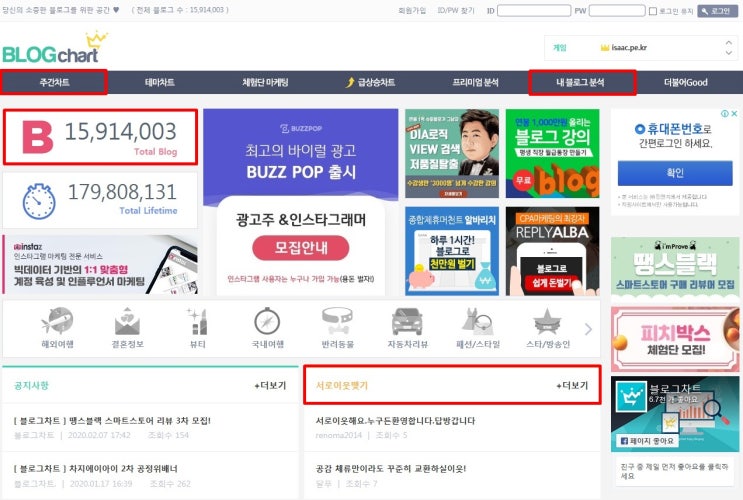
Task: Select the 결혼정보 envelope icon
Action: point(127,321)
